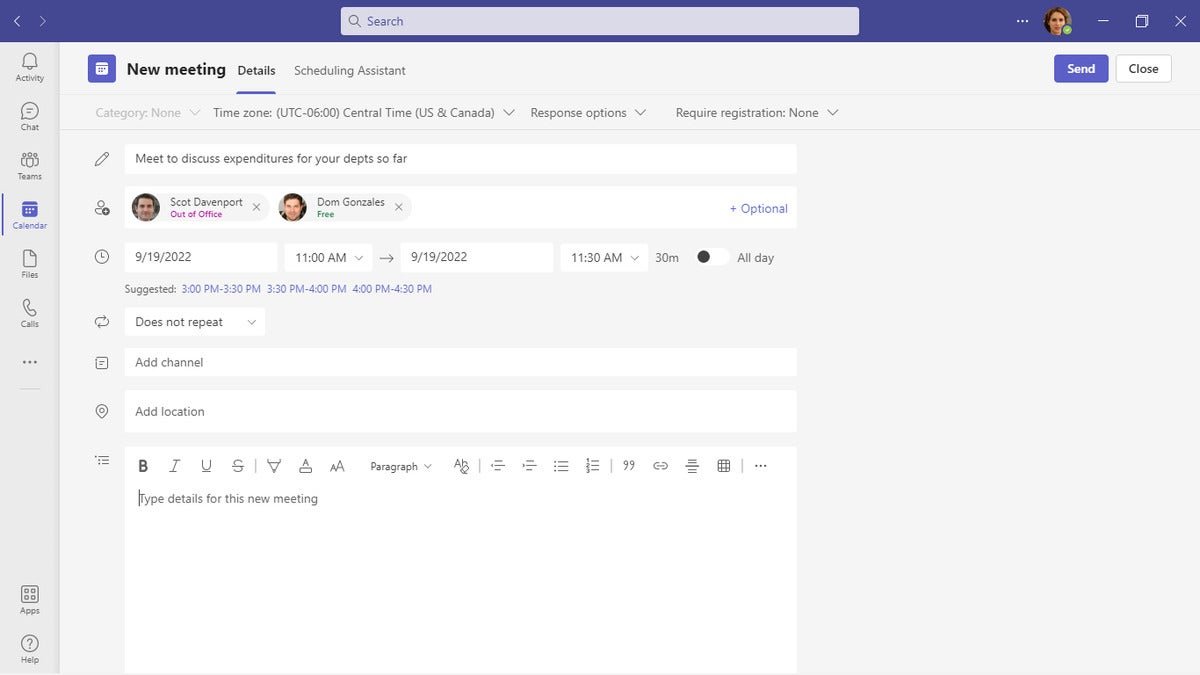Viewport: 1200px width, 675px height.
Task: Start a bulleted list
Action: pos(561,466)
